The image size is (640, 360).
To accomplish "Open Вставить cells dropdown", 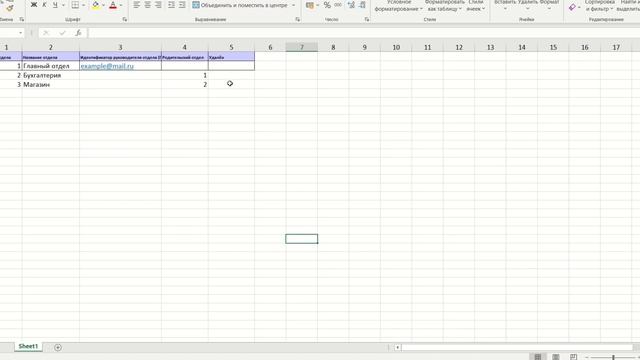I will (505, 5).
